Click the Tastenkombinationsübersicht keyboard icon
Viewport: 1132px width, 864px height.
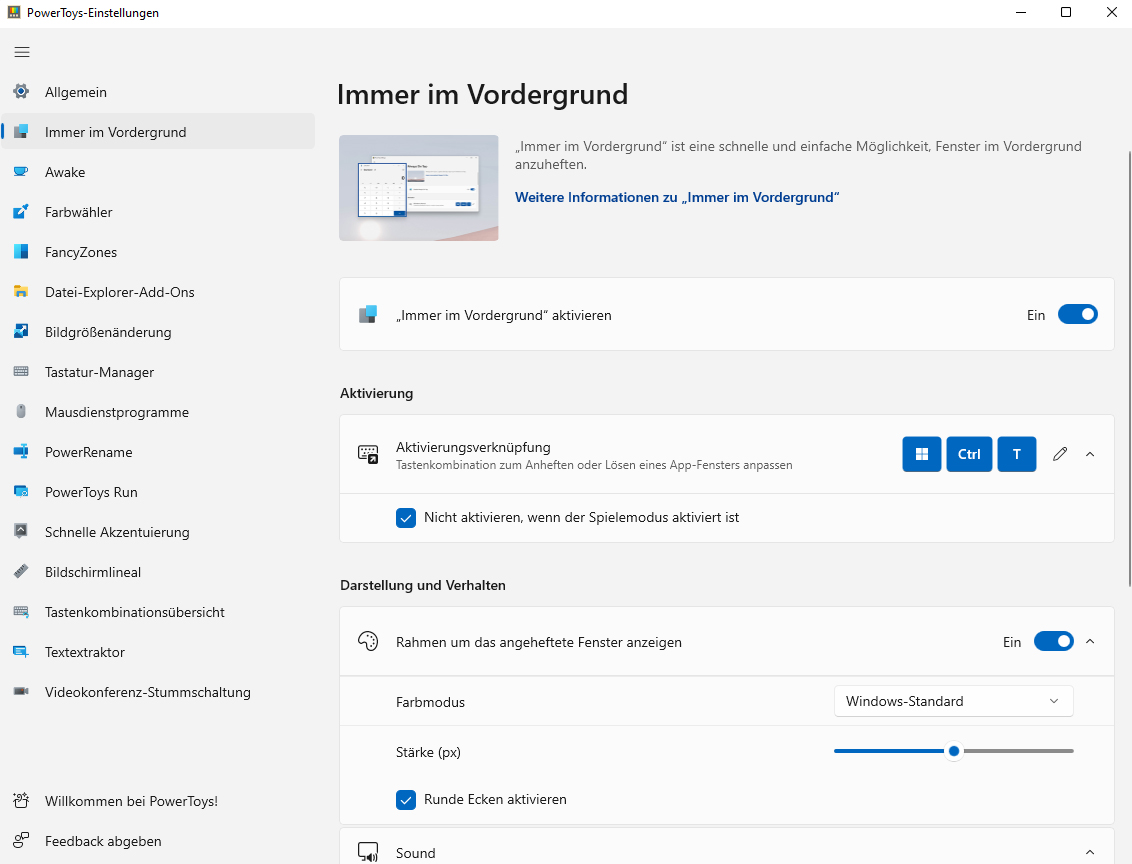[21, 611]
